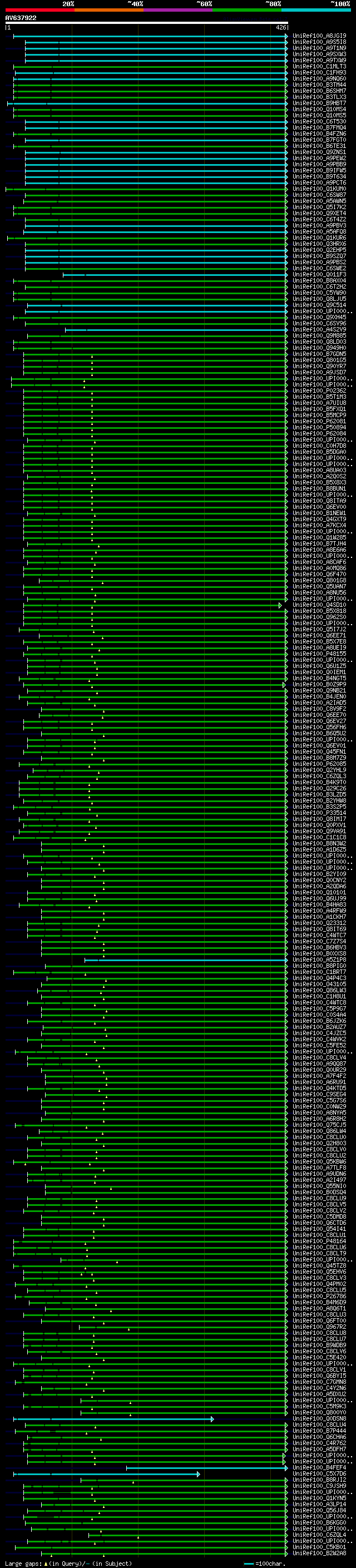Select hit label UniRef100_B7P444
The image size is (356, 1568).
[319, 1431]
